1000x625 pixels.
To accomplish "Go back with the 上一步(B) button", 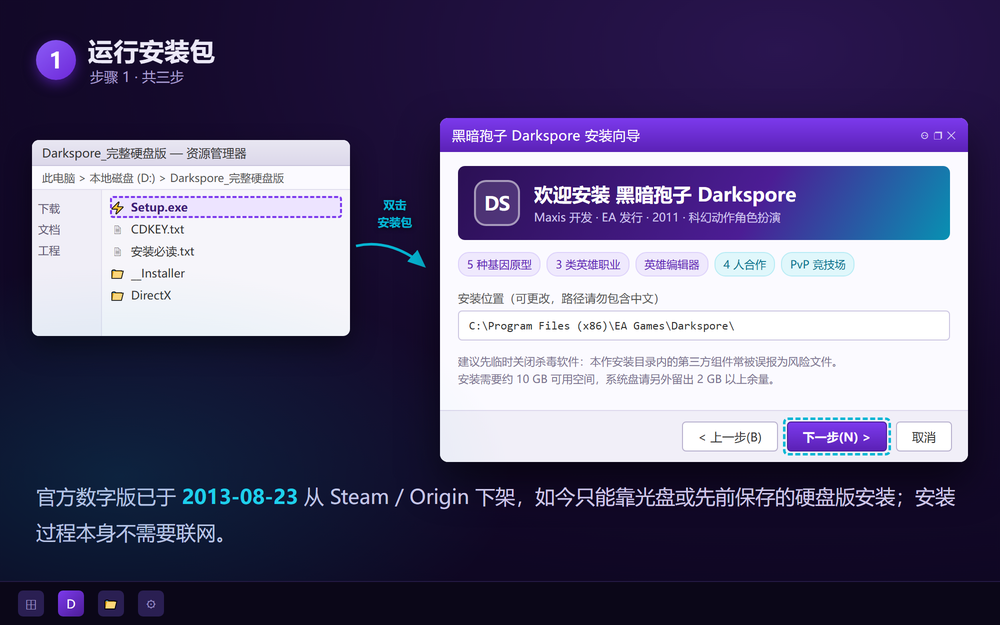I will [x=730, y=437].
